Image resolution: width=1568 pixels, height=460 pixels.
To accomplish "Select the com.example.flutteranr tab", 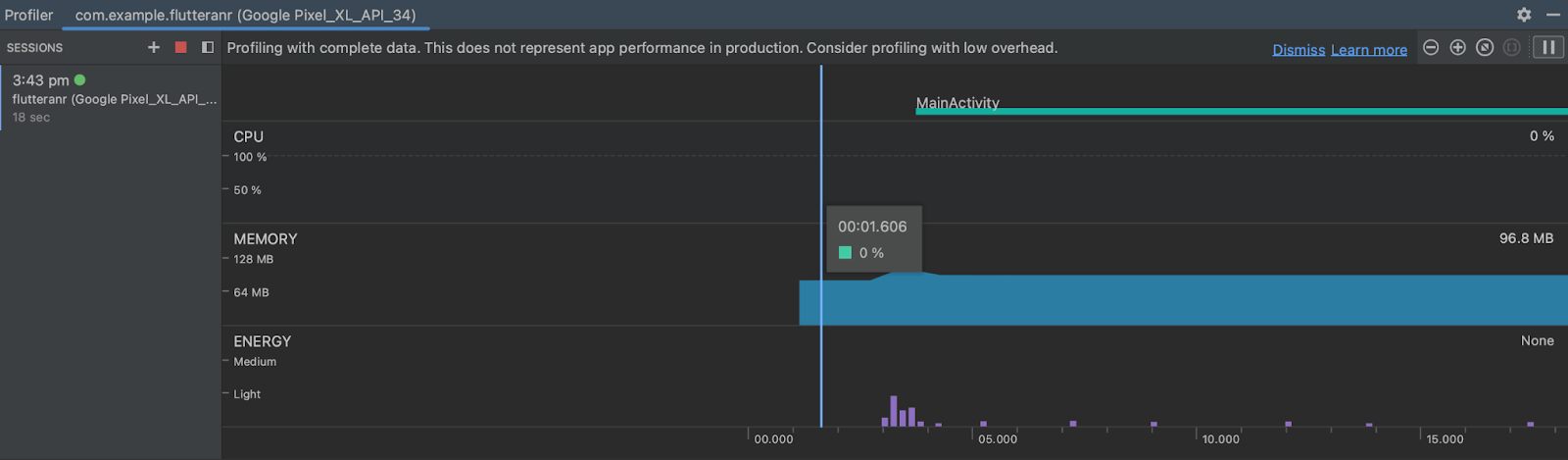I will click(245, 16).
